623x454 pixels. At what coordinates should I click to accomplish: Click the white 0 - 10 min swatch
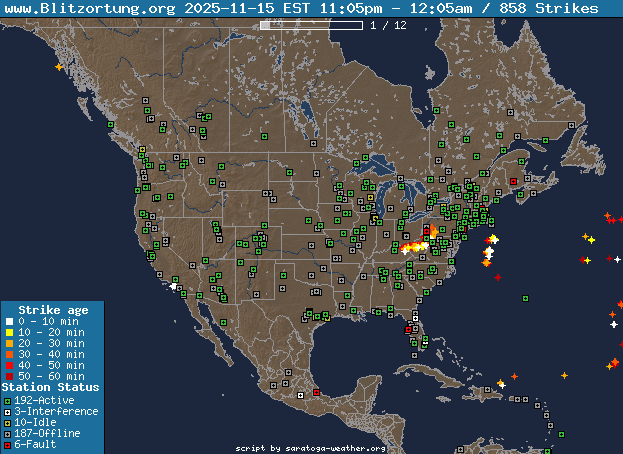pos(7,322)
